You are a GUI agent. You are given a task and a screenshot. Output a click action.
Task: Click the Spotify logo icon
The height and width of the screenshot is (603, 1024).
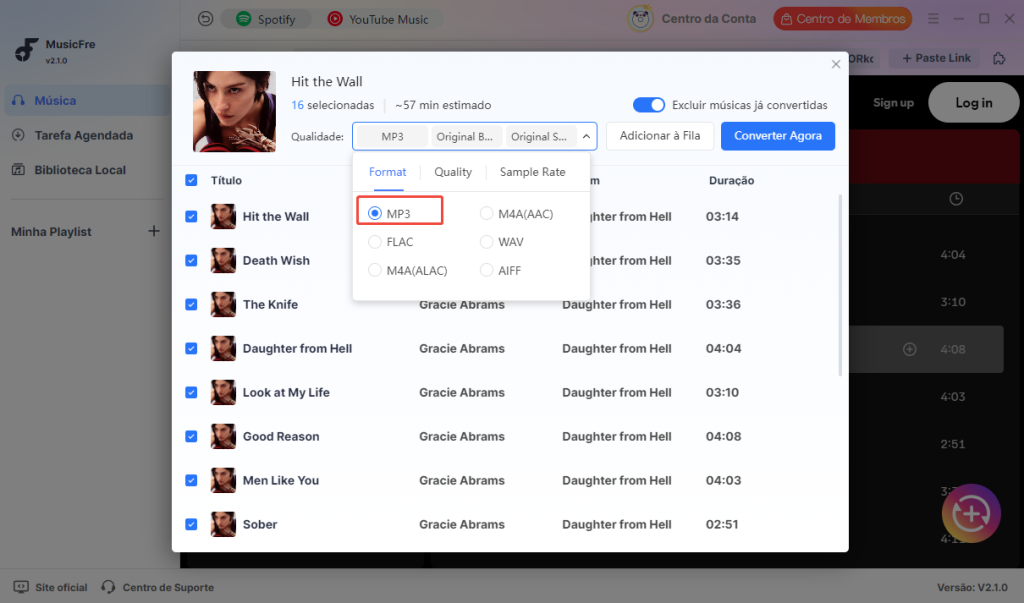244,19
